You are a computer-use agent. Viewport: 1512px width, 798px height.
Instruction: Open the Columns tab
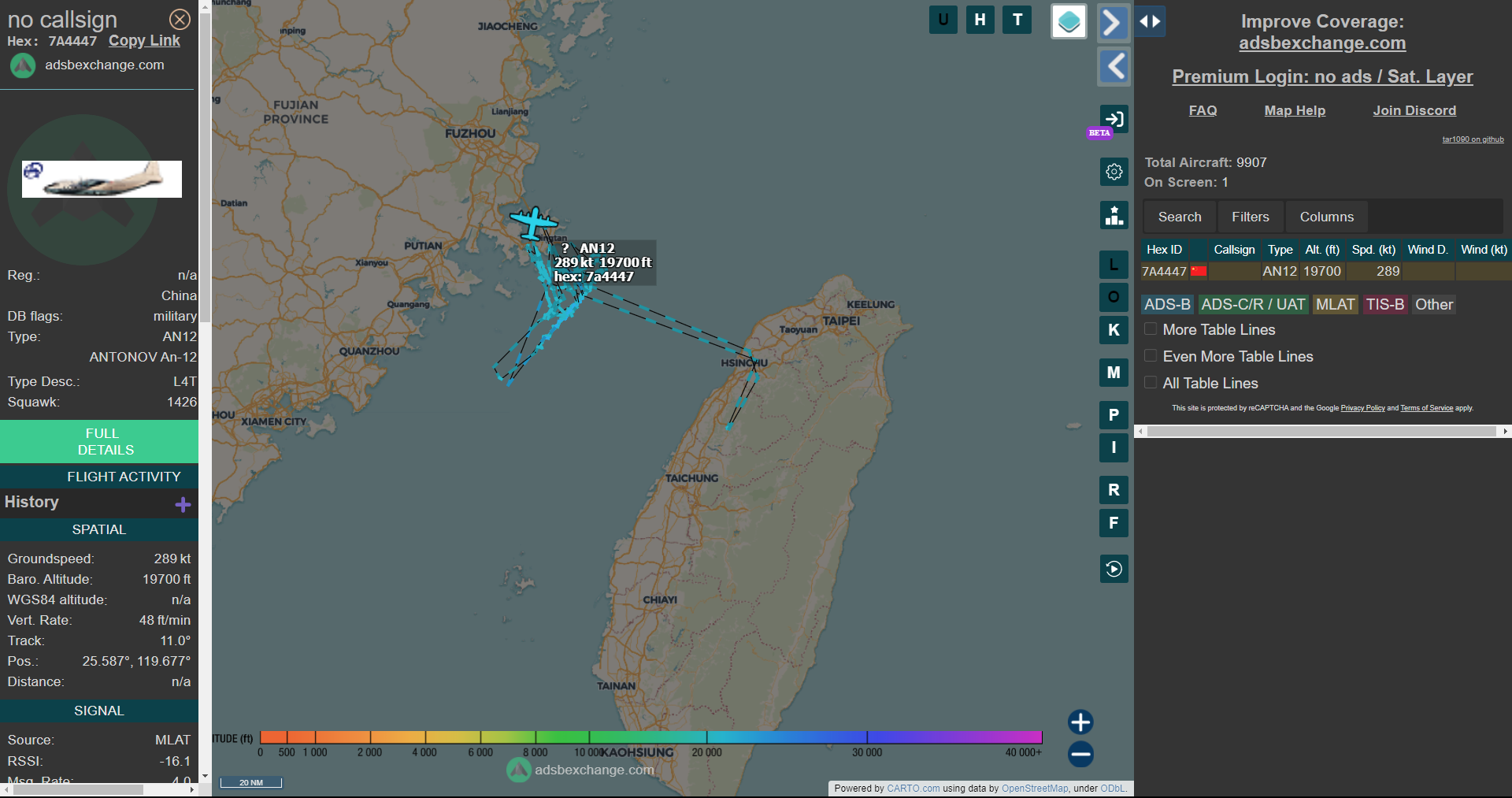[x=1326, y=217]
